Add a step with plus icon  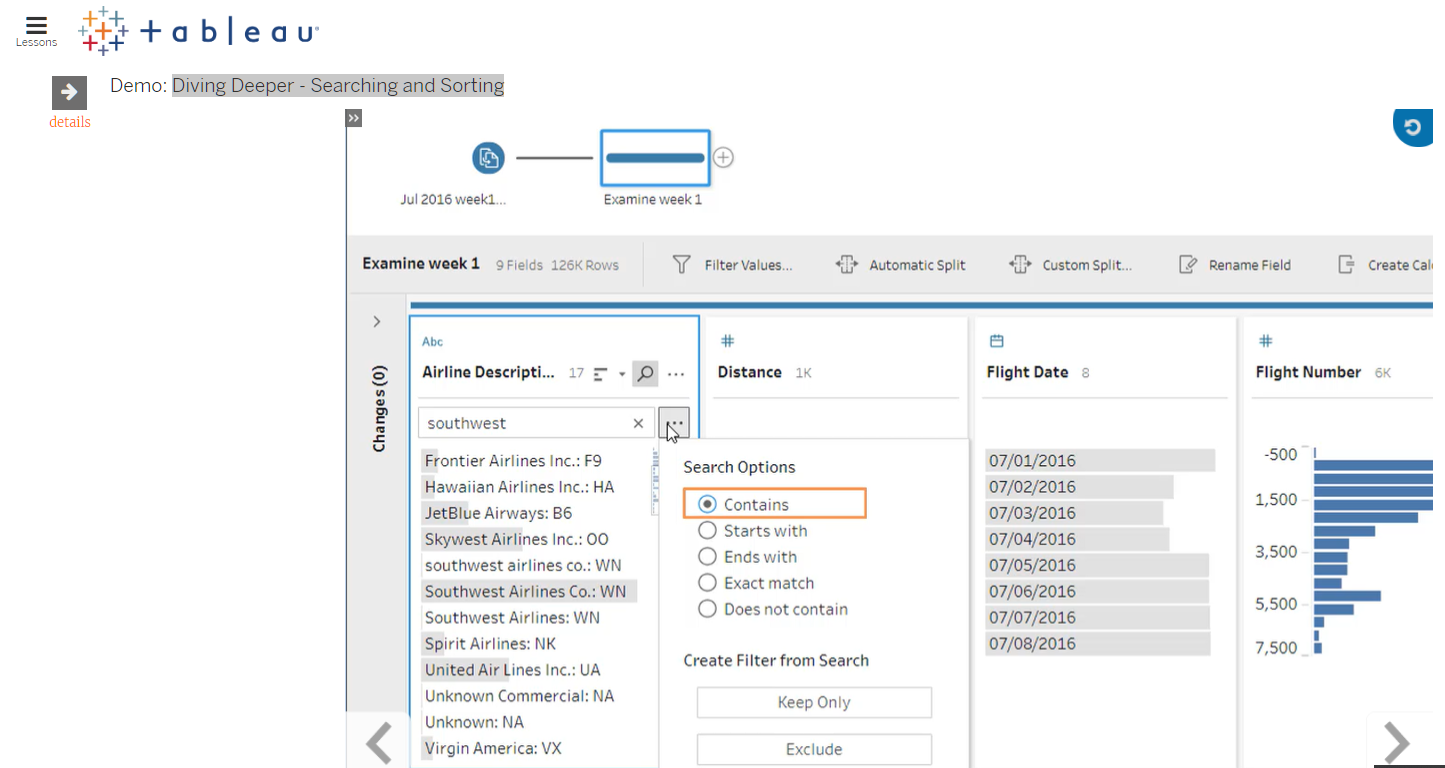[724, 158]
